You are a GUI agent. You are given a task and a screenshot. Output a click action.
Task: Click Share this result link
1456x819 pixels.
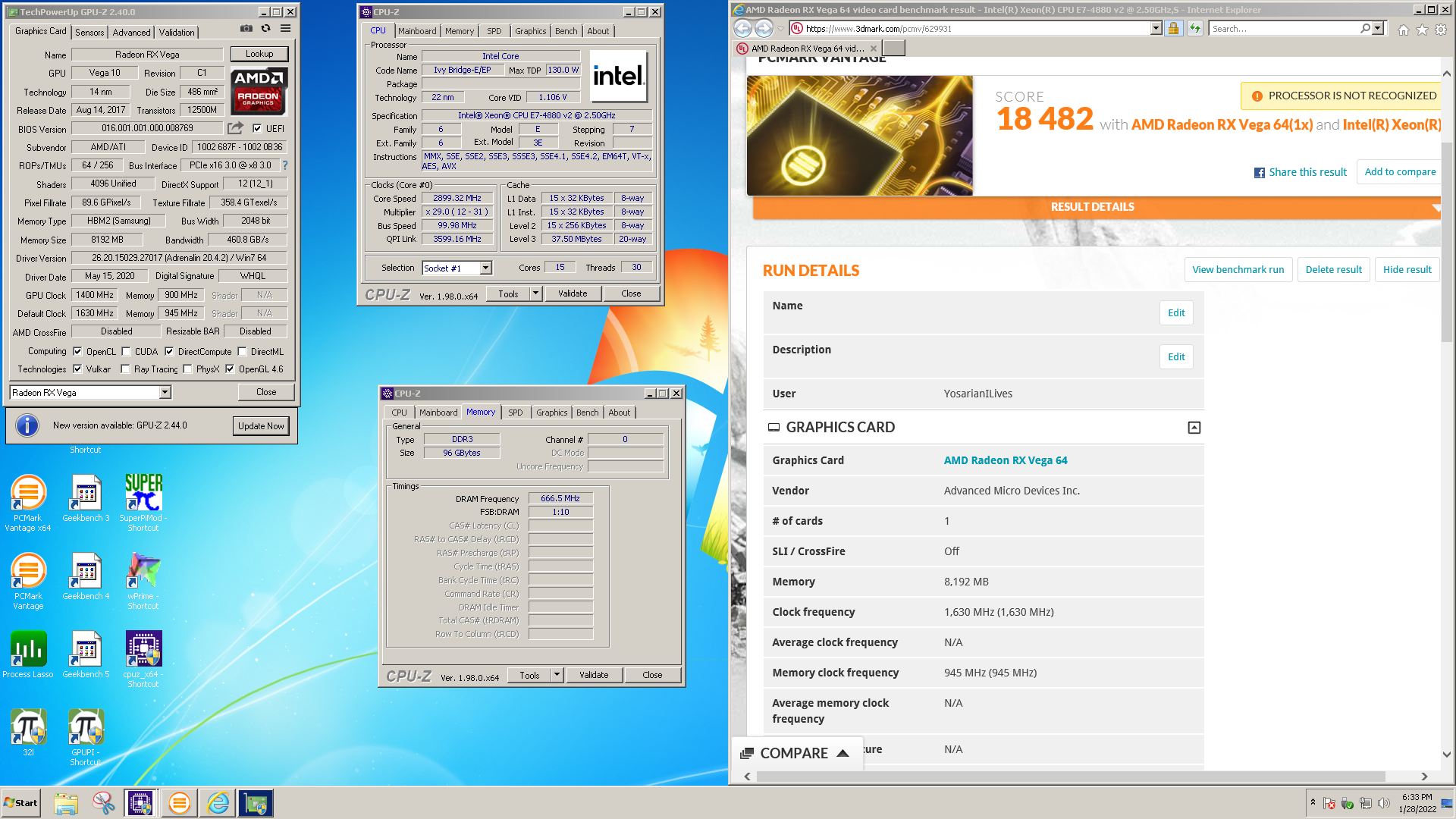tap(1301, 172)
